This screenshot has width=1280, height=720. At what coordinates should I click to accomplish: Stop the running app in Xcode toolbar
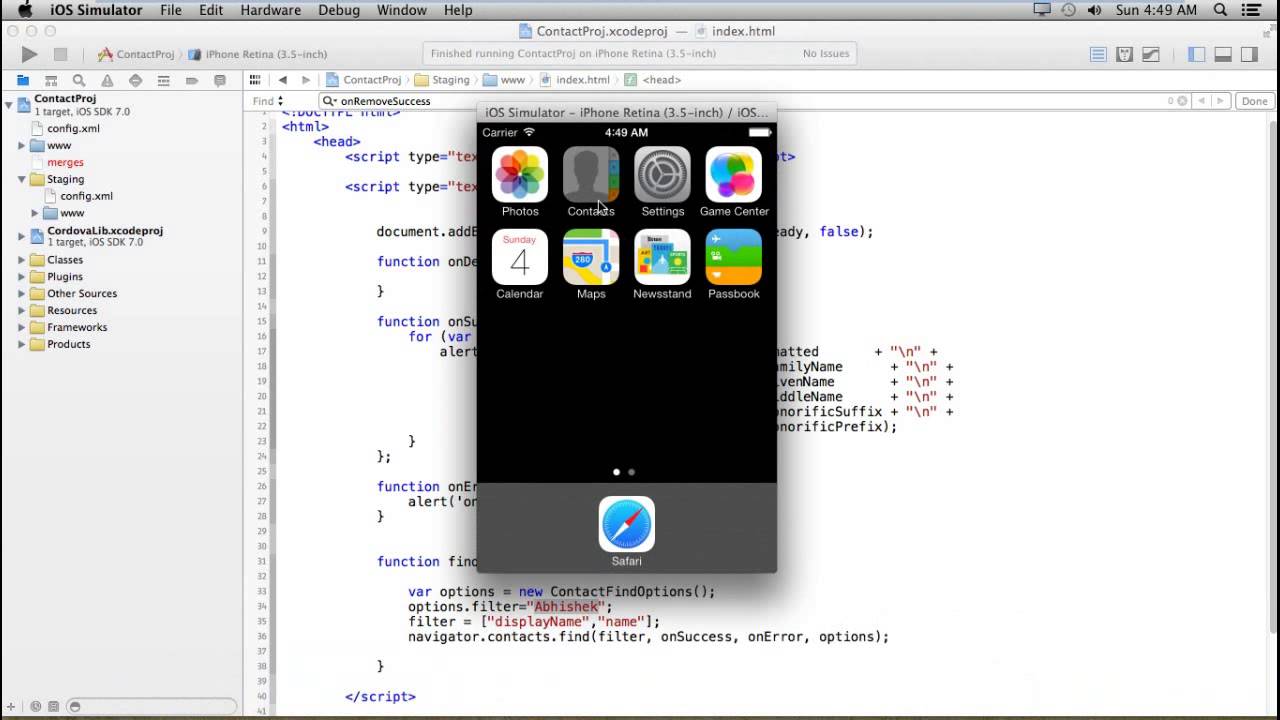(60, 55)
